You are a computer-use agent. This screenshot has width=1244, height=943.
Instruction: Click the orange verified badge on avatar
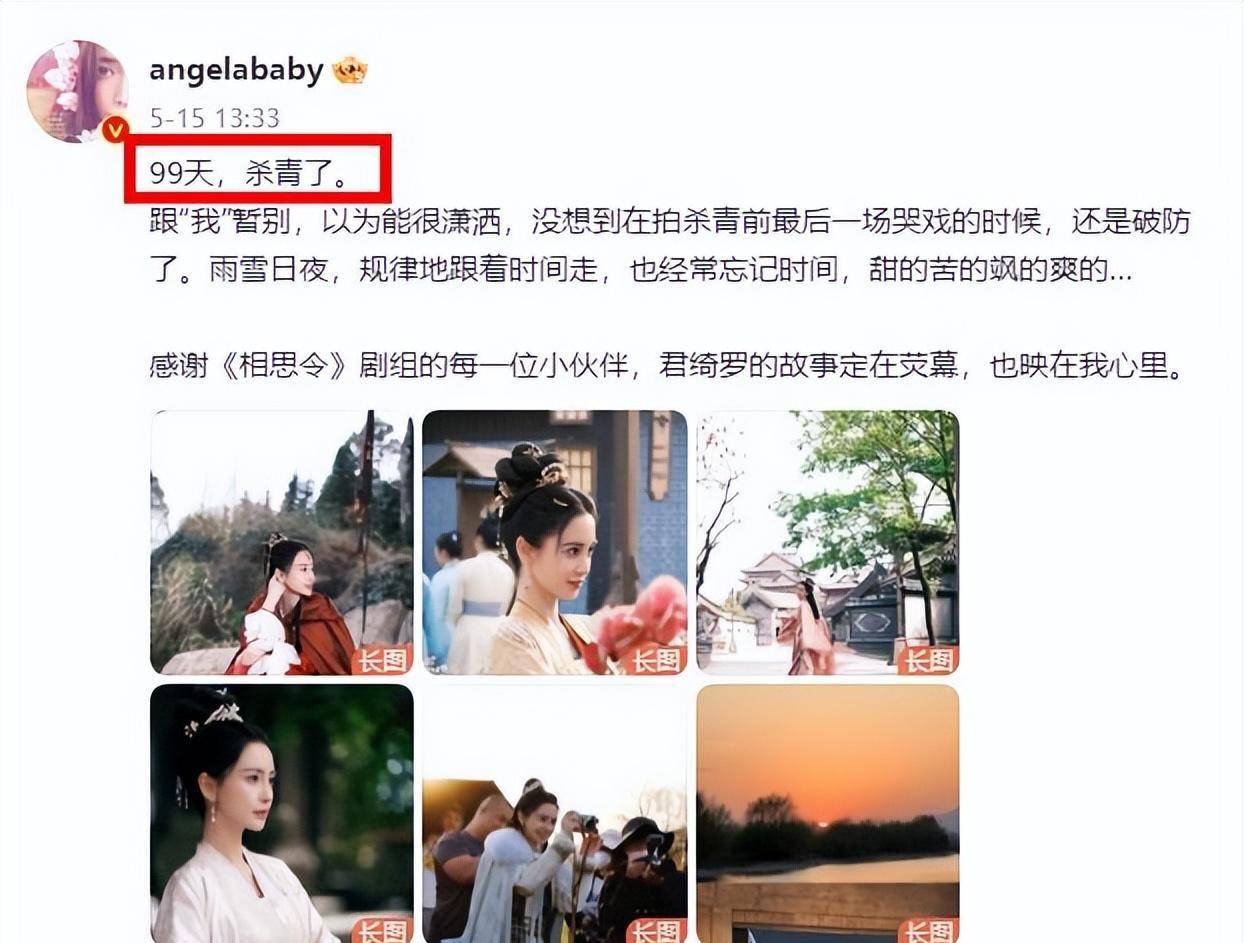116,130
